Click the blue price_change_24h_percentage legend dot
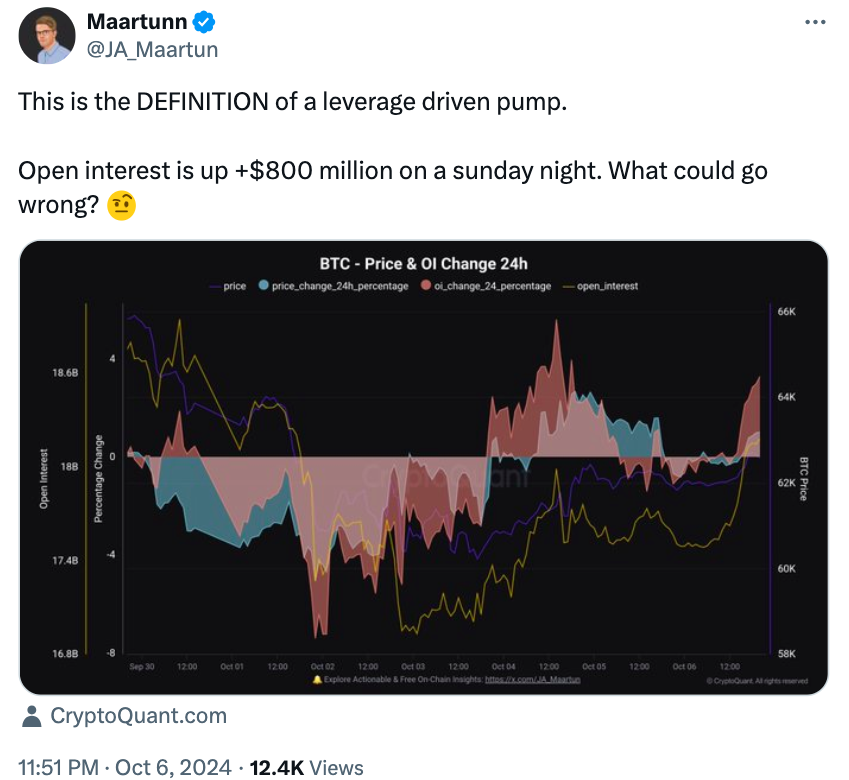 coord(262,286)
